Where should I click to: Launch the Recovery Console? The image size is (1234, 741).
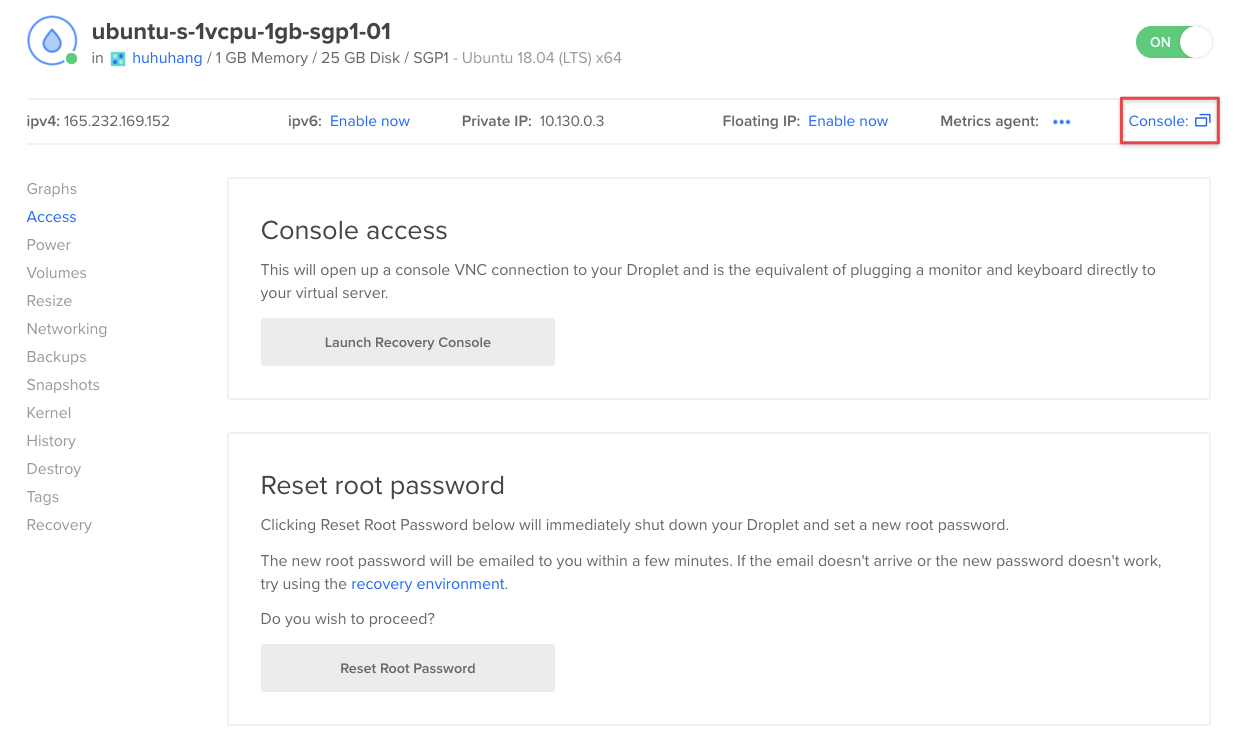click(408, 342)
